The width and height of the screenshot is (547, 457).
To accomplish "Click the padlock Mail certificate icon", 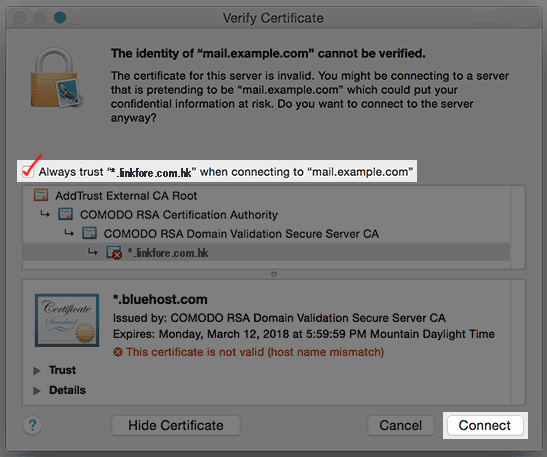I will [x=57, y=77].
